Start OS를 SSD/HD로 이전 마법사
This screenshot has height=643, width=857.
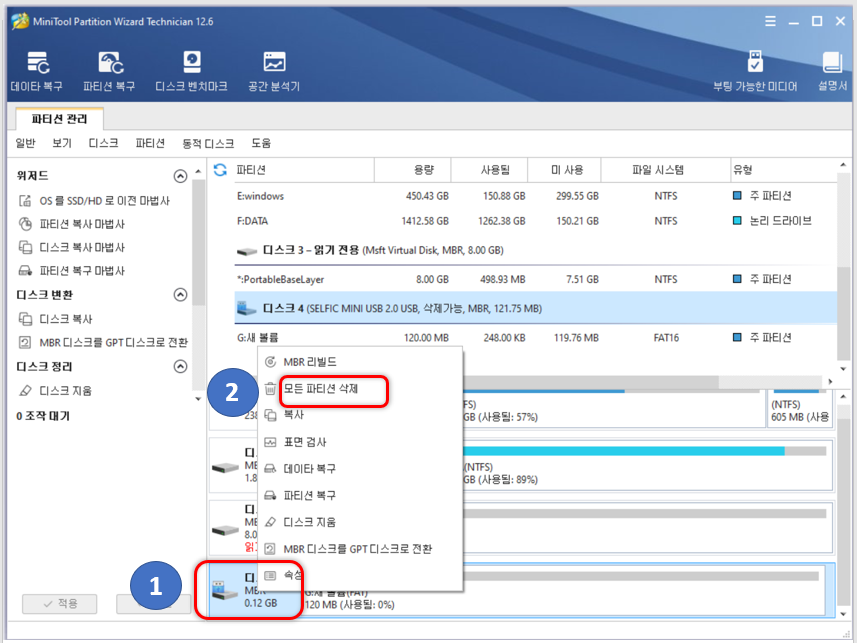(94, 201)
